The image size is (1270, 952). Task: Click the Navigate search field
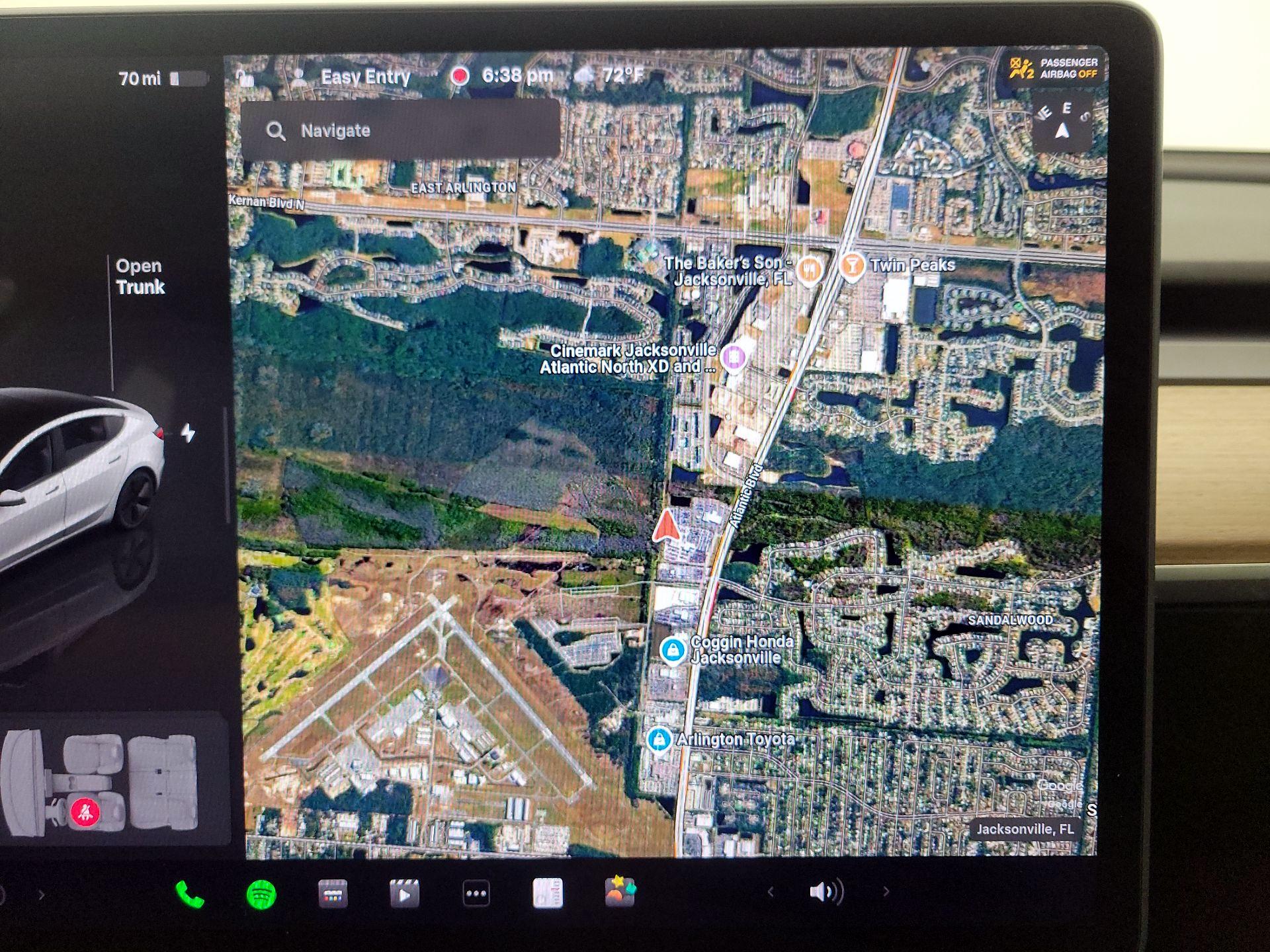click(x=400, y=130)
